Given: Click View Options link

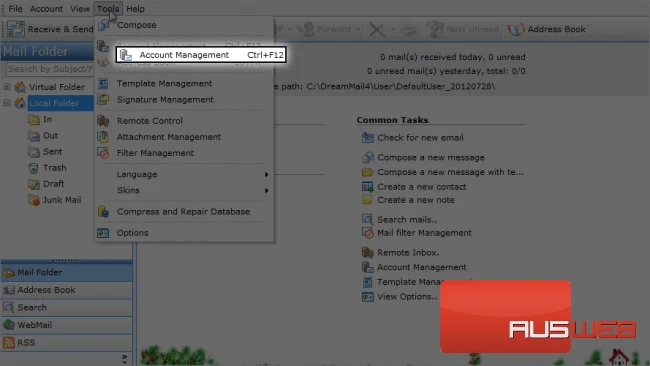Looking at the screenshot, I should [407, 297].
